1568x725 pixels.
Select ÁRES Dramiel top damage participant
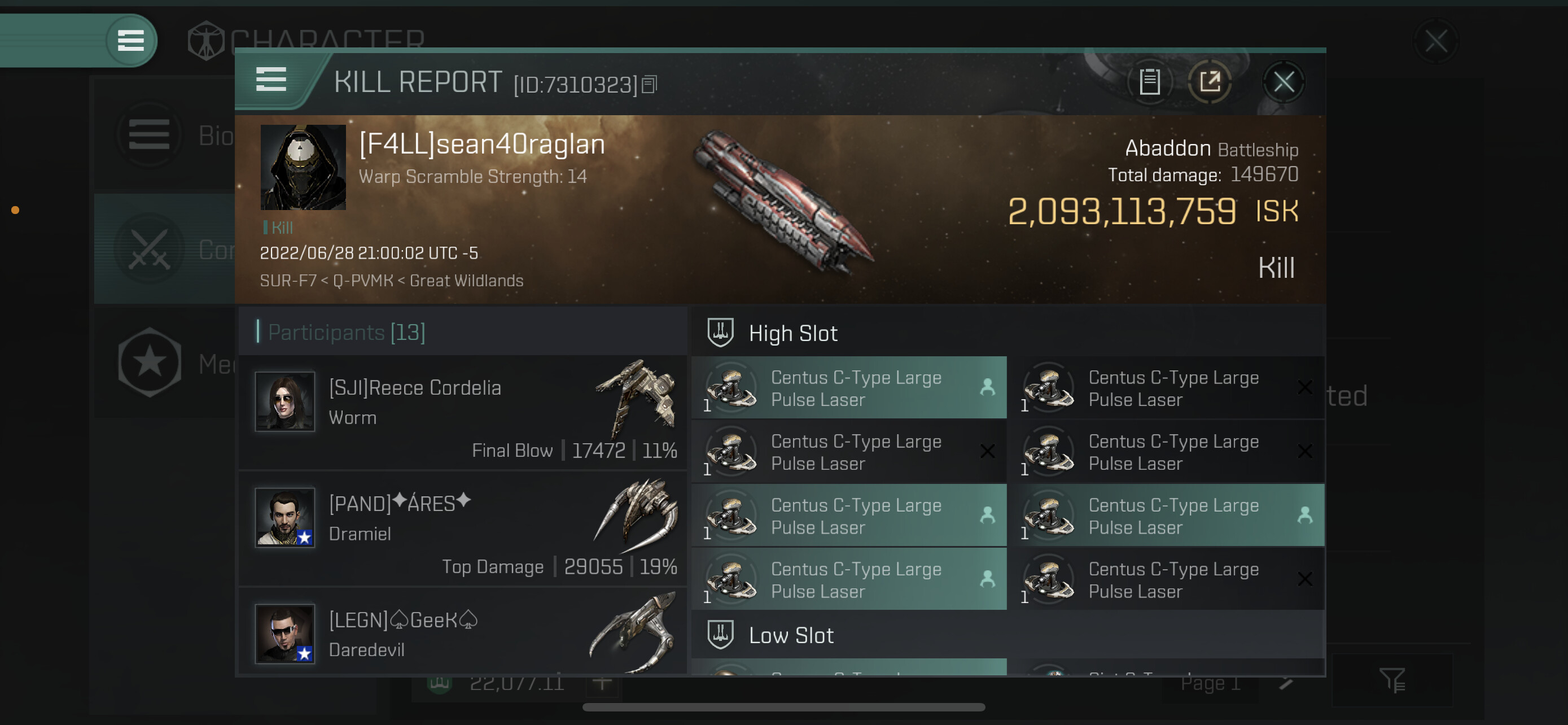coord(463,529)
